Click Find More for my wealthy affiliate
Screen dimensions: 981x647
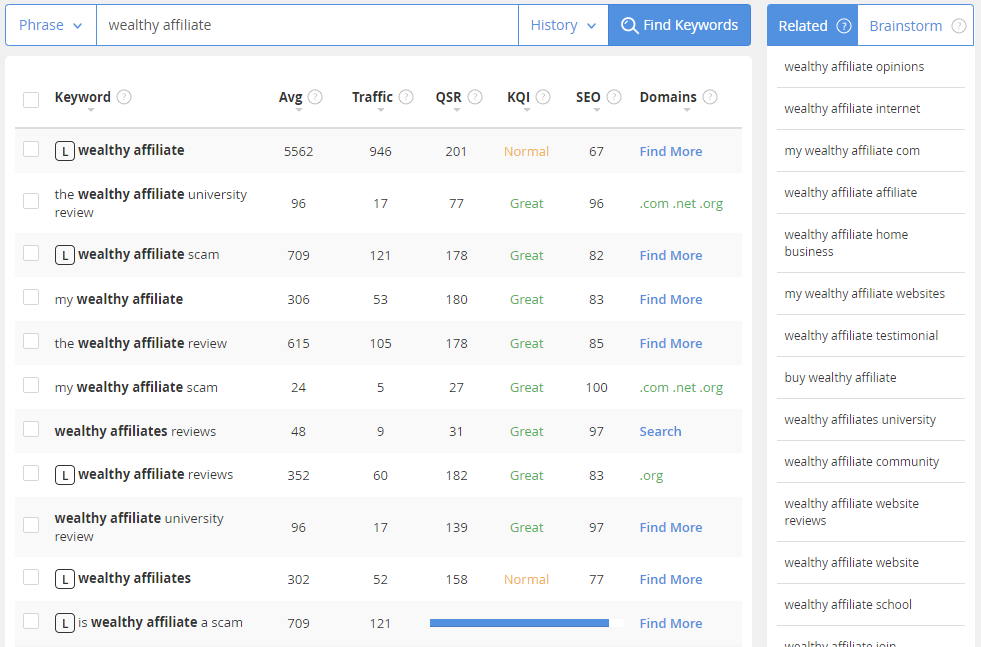pos(671,299)
